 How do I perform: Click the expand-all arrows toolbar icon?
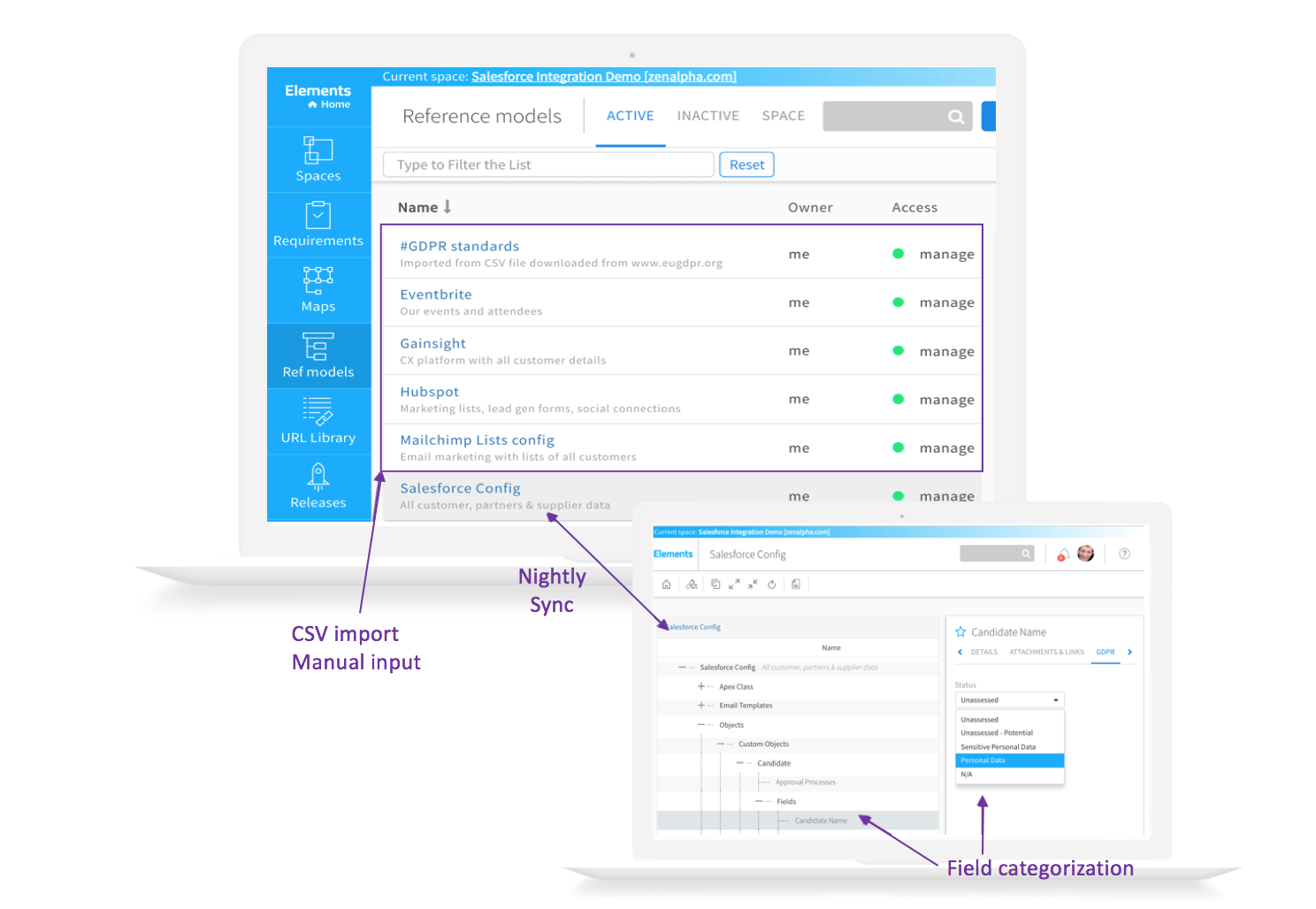pyautogui.click(x=734, y=584)
